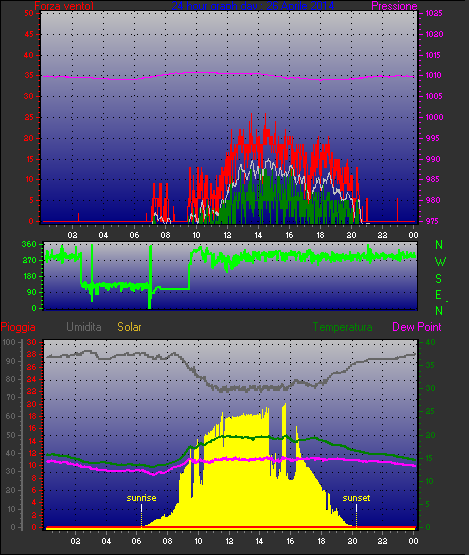469x555 pixels.
Task: Click the Dew Point legend label
Action: tap(417, 327)
